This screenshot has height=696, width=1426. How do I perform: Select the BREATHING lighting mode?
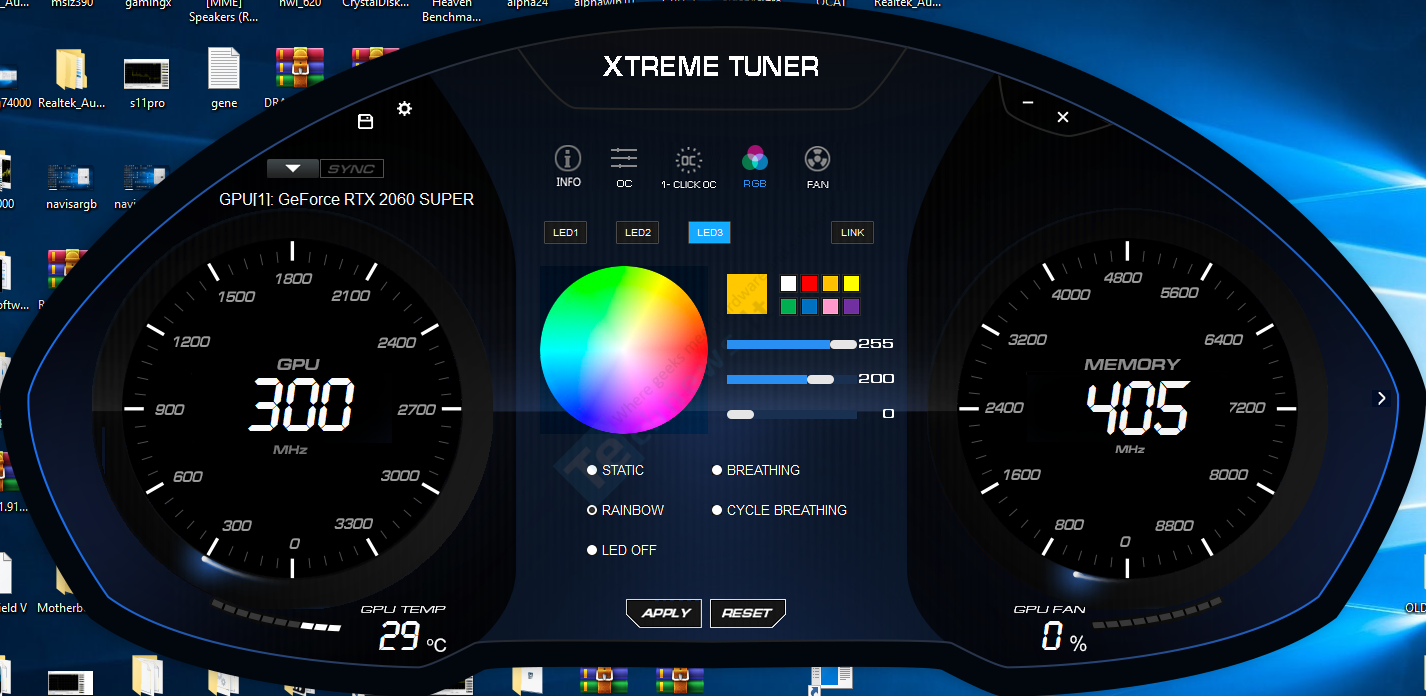coord(756,470)
